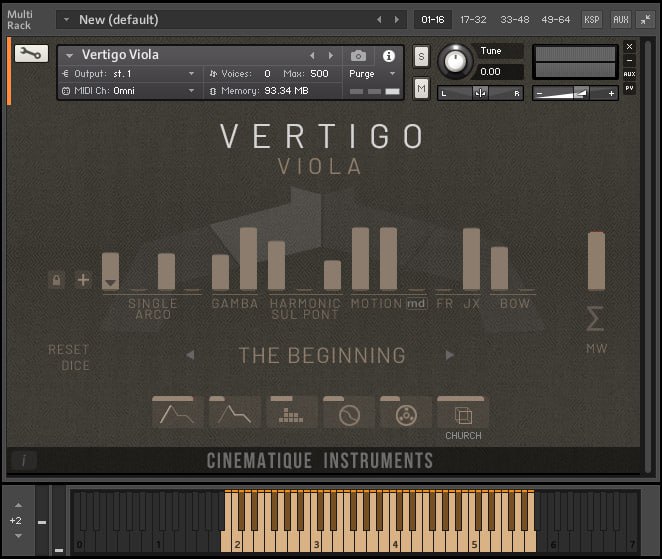Image resolution: width=662 pixels, height=559 pixels.
Task: Select next instrument arrow beside Vertigo Viola
Action: click(x=331, y=55)
